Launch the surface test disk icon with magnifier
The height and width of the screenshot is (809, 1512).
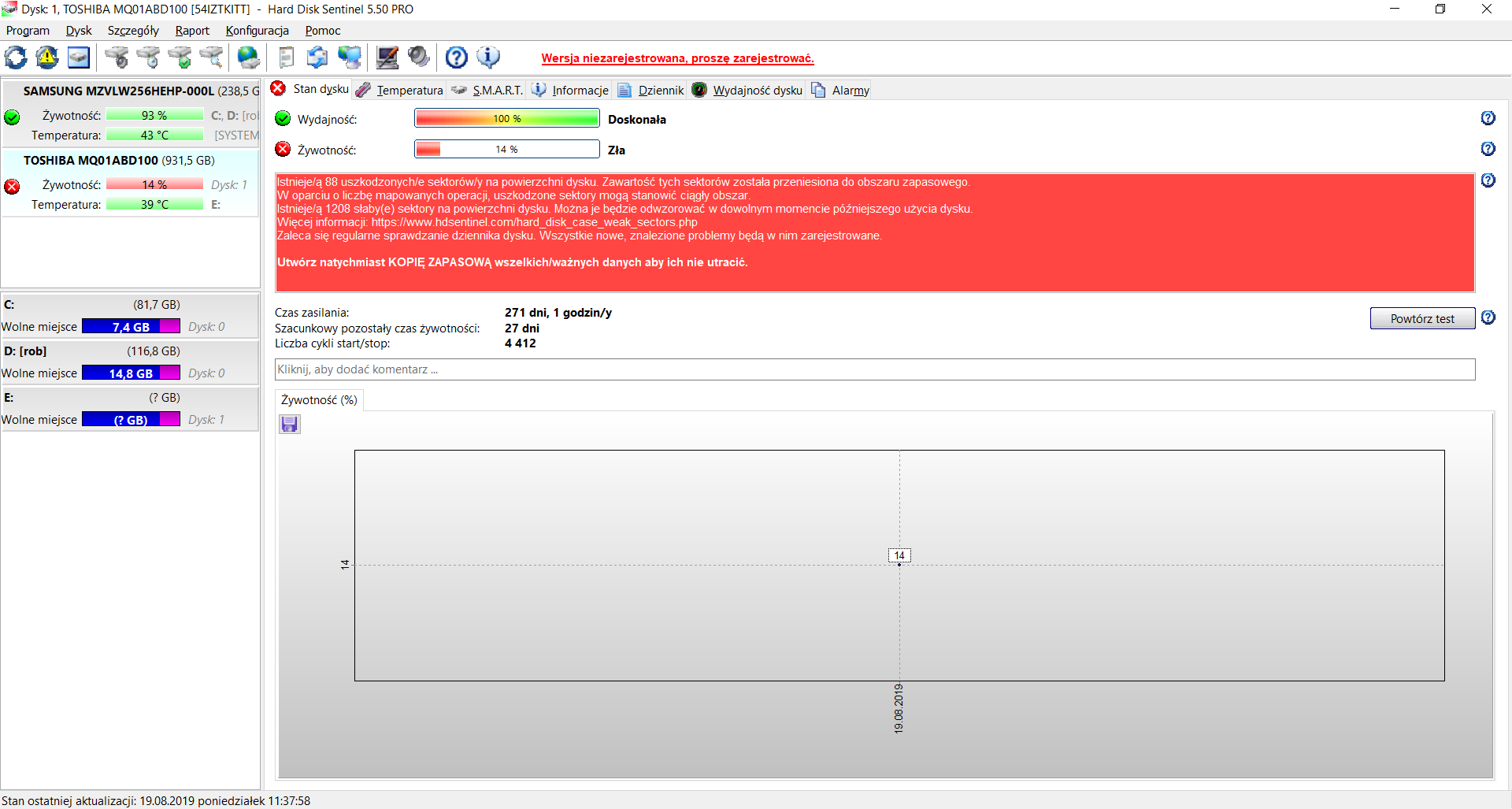tap(211, 58)
